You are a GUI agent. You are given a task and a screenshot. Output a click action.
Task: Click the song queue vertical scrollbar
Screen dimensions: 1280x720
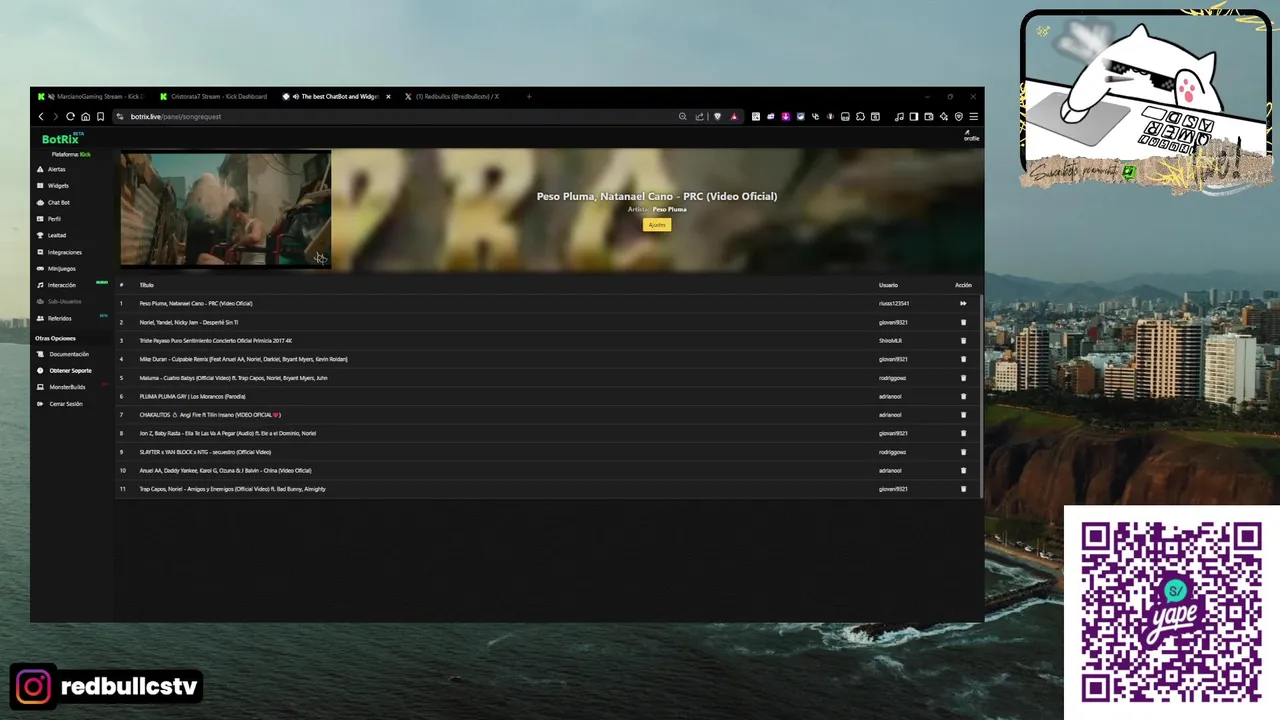tap(980, 395)
